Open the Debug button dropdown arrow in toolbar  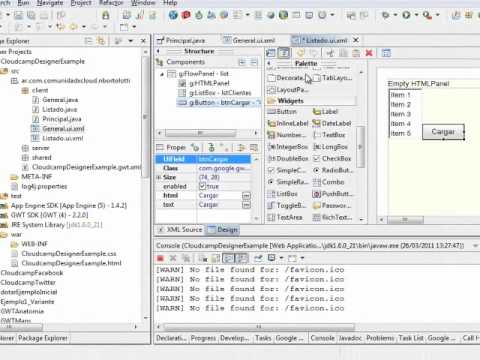tap(395, 15)
